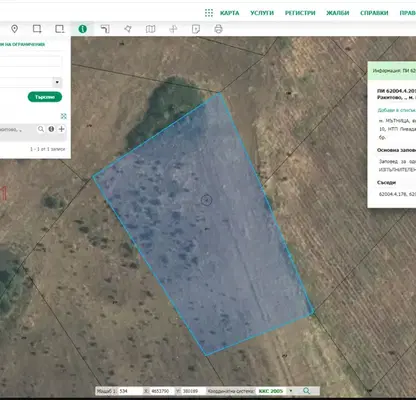This screenshot has width=416, height=400.
Task: Add search result with plus icon
Action: [x=61, y=129]
